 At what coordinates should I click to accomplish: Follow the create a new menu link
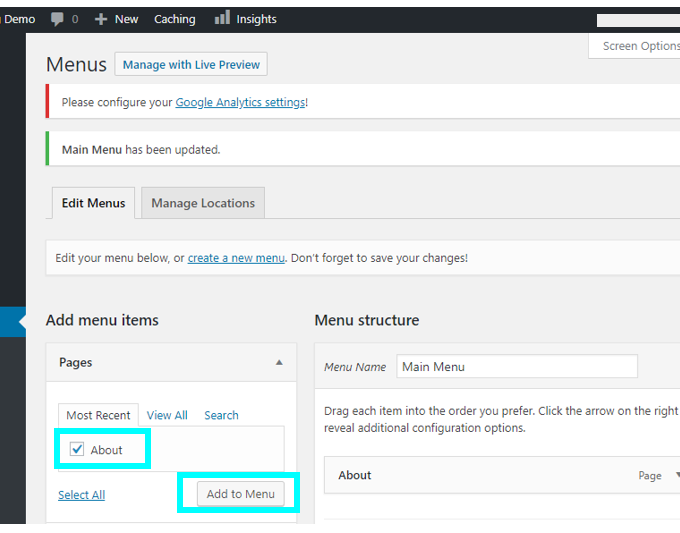tap(236, 258)
